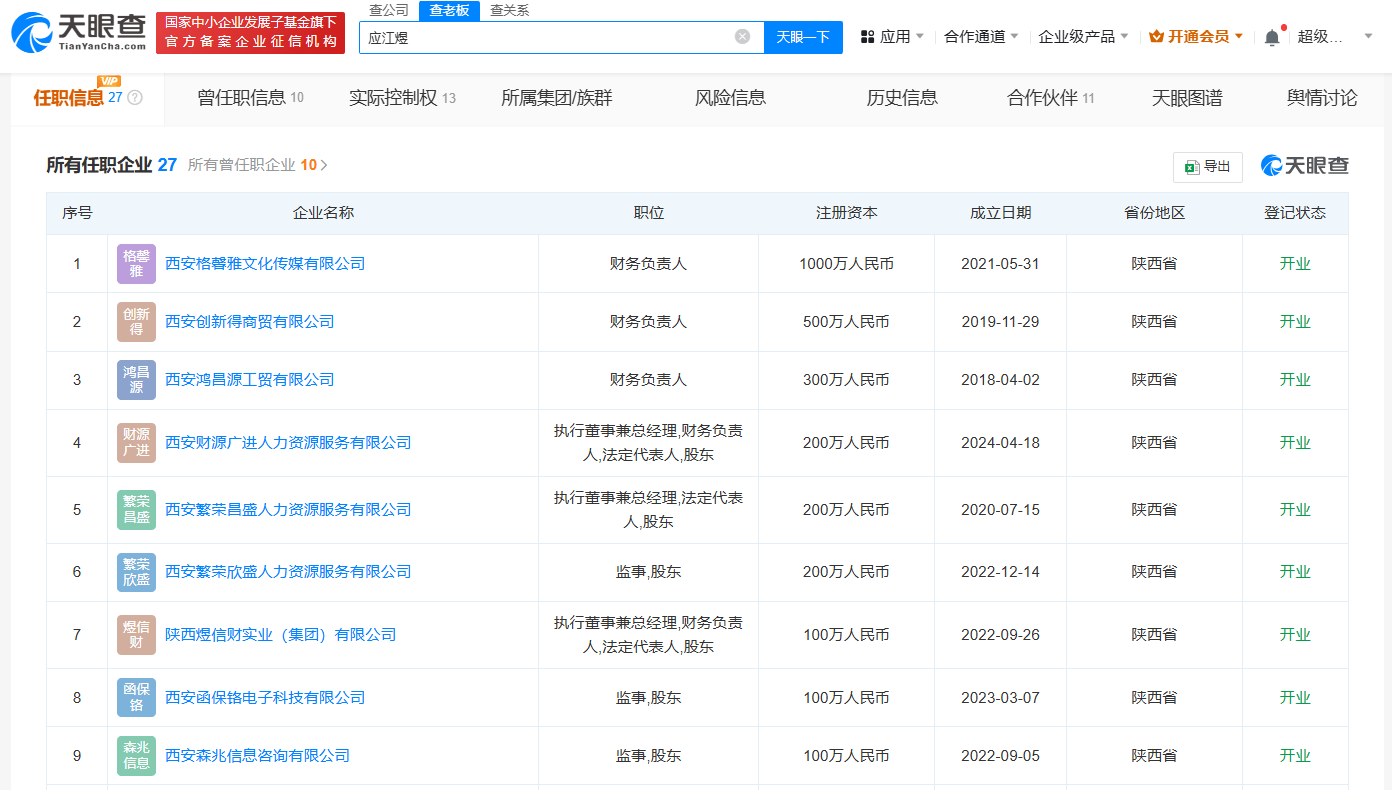Open the 开通会员 membership dropdown

click(x=1196, y=37)
